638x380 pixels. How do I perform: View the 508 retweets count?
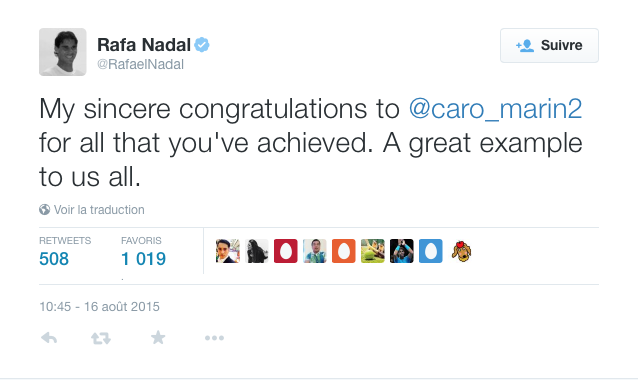coord(54,259)
